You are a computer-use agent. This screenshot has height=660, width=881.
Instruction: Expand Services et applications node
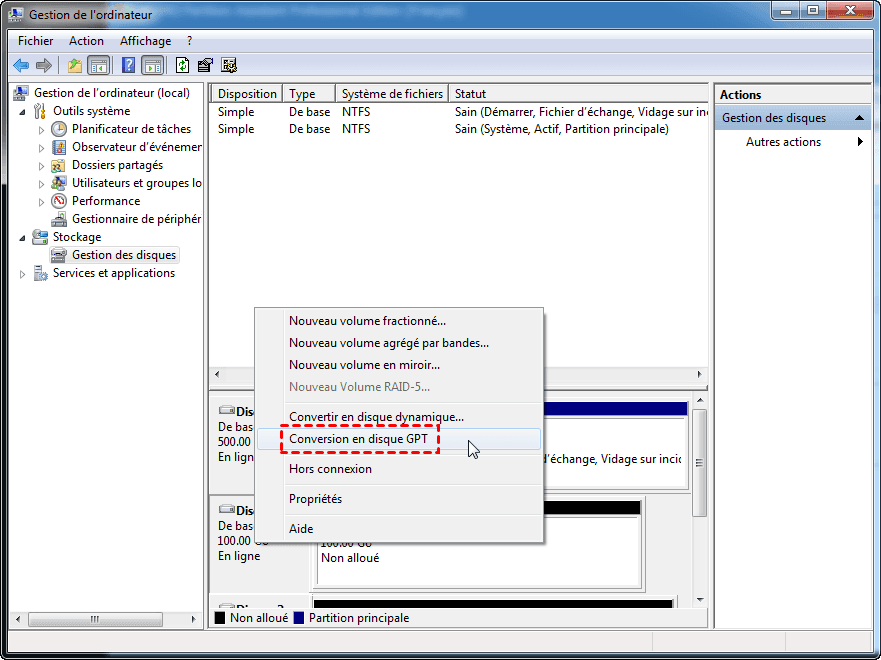click(22, 274)
